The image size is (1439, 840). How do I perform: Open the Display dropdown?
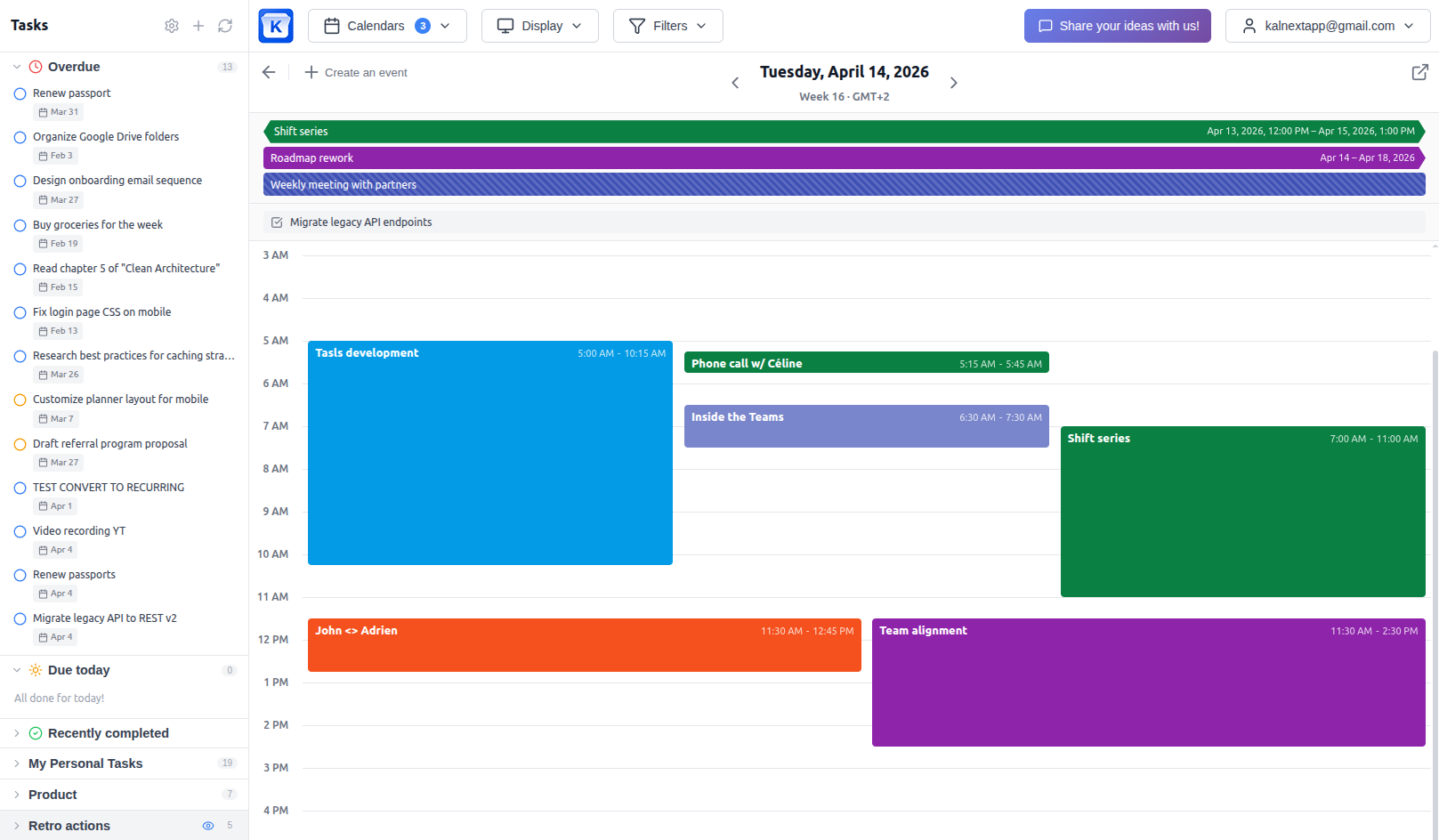(x=539, y=26)
